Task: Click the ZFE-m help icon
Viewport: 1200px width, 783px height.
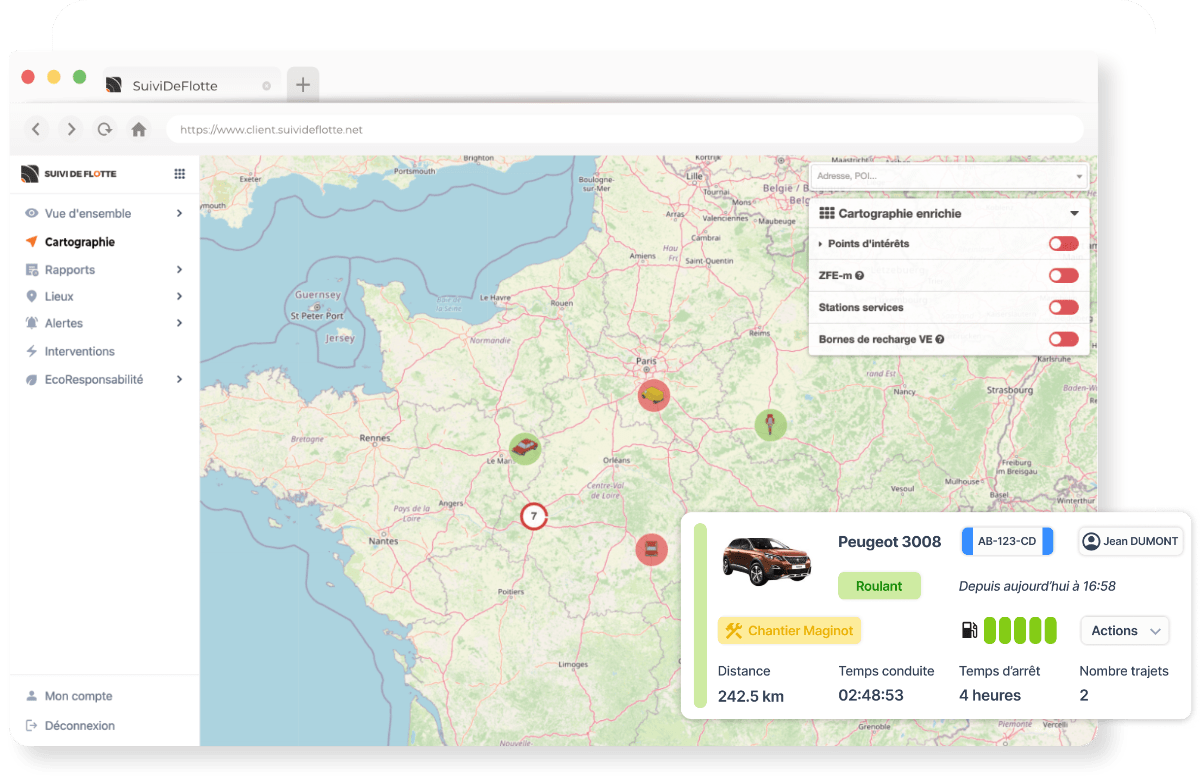Action: [860, 276]
